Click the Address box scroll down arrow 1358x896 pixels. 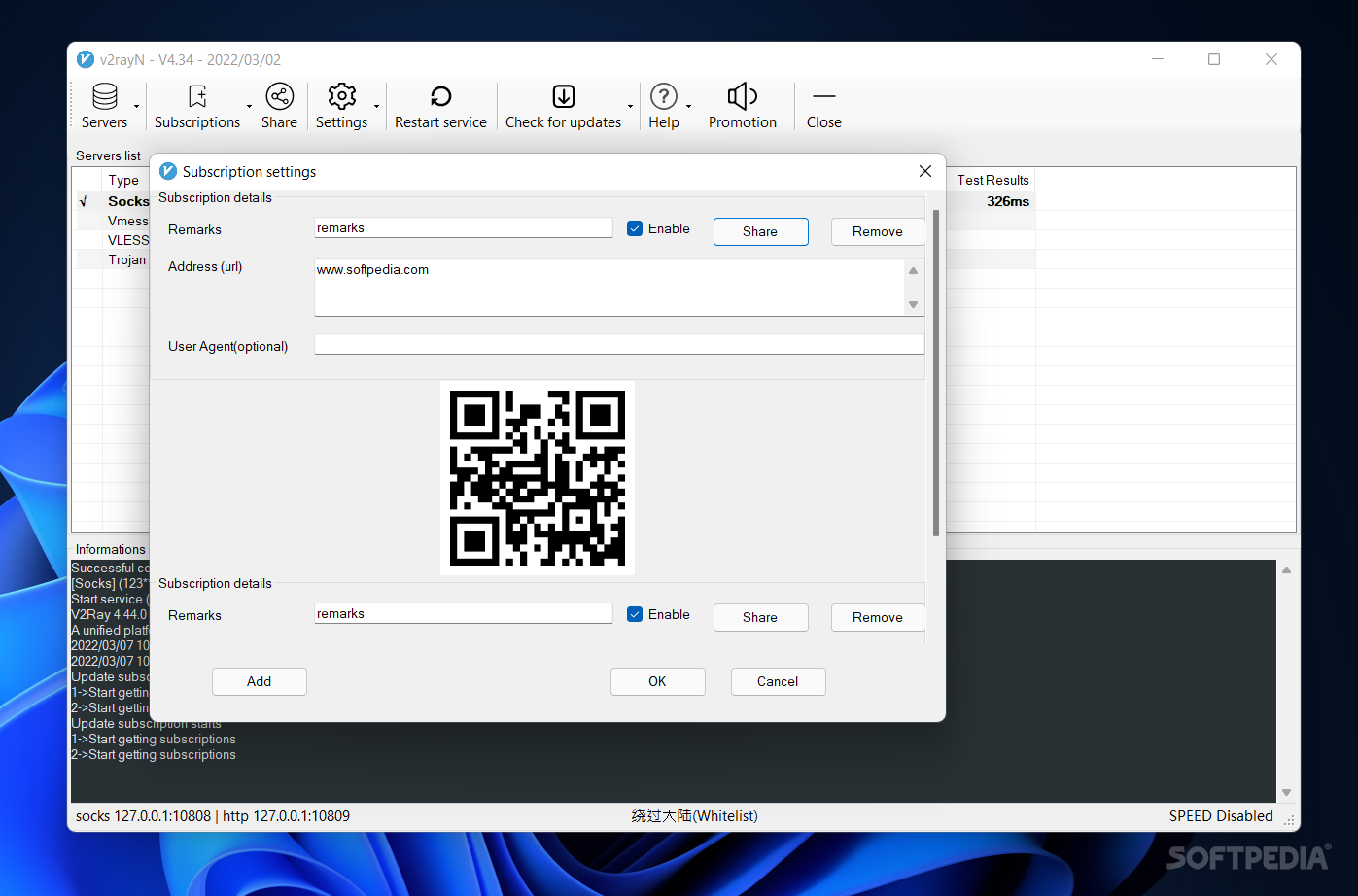[x=913, y=304]
